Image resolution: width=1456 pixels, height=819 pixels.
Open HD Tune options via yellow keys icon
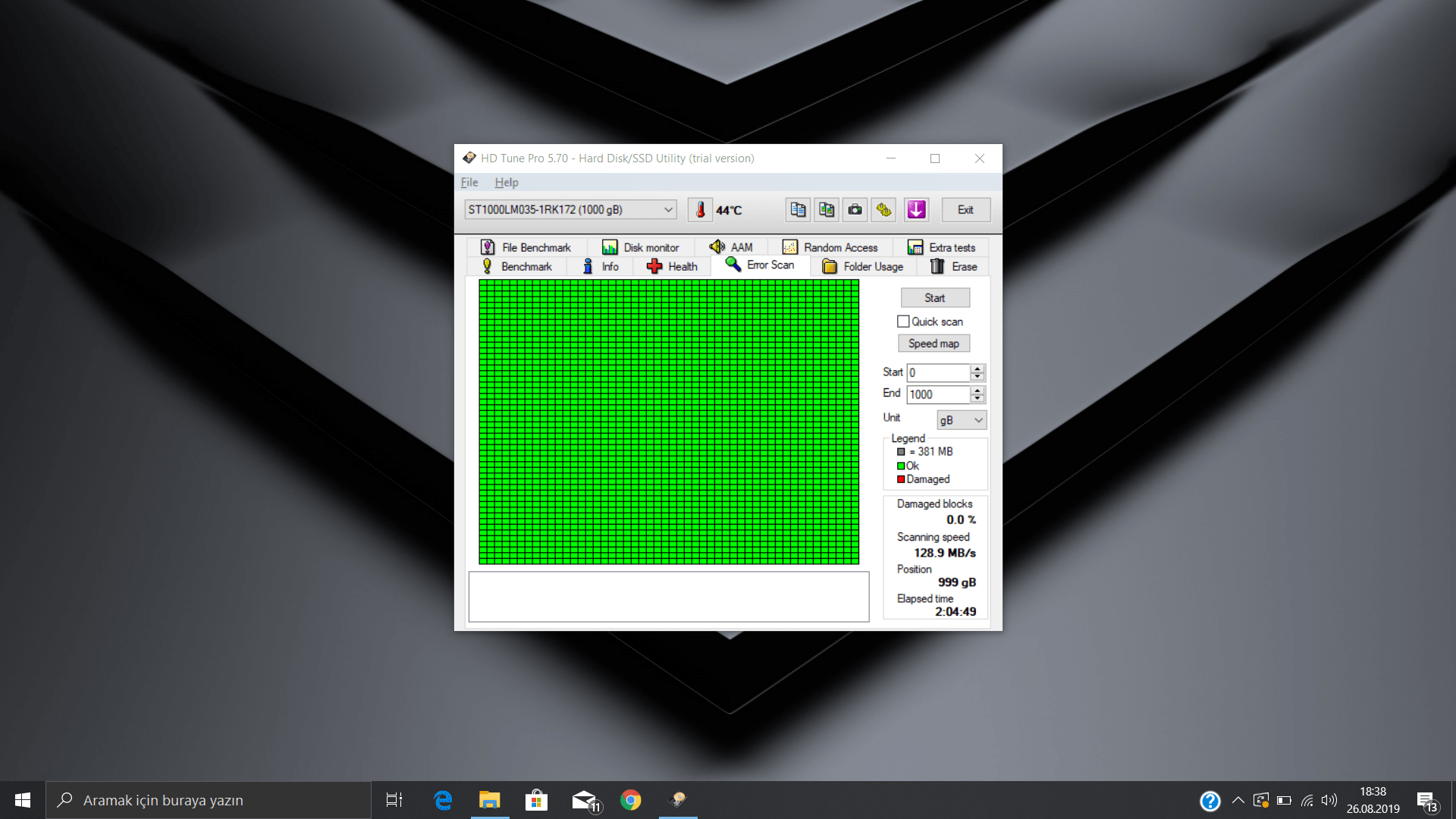[883, 209]
